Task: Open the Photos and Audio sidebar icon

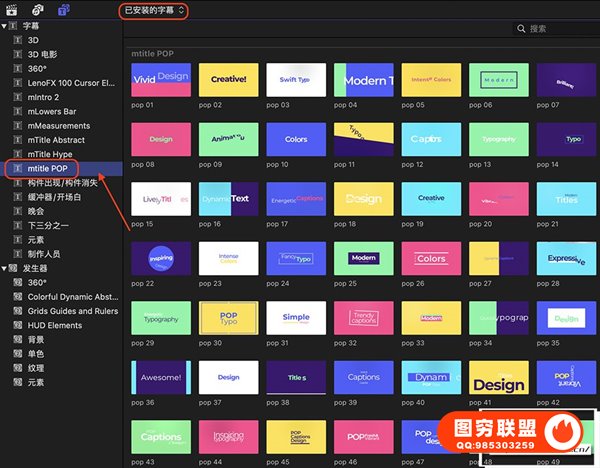Action: 39,10
